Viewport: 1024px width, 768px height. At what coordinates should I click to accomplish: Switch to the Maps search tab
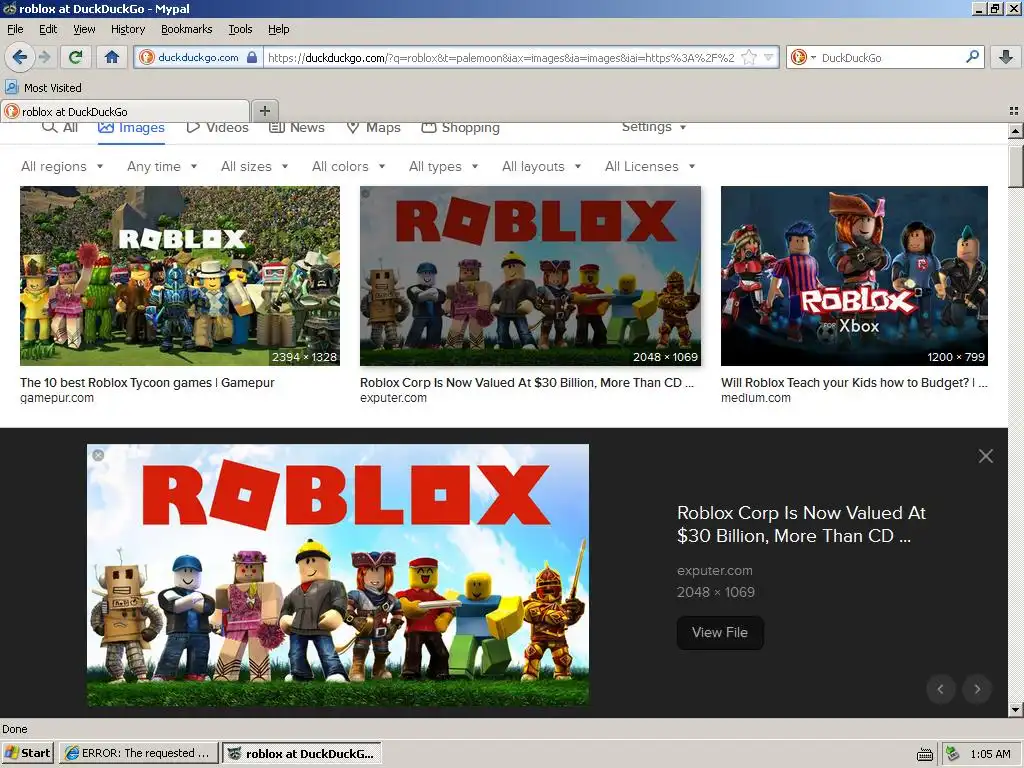[374, 127]
